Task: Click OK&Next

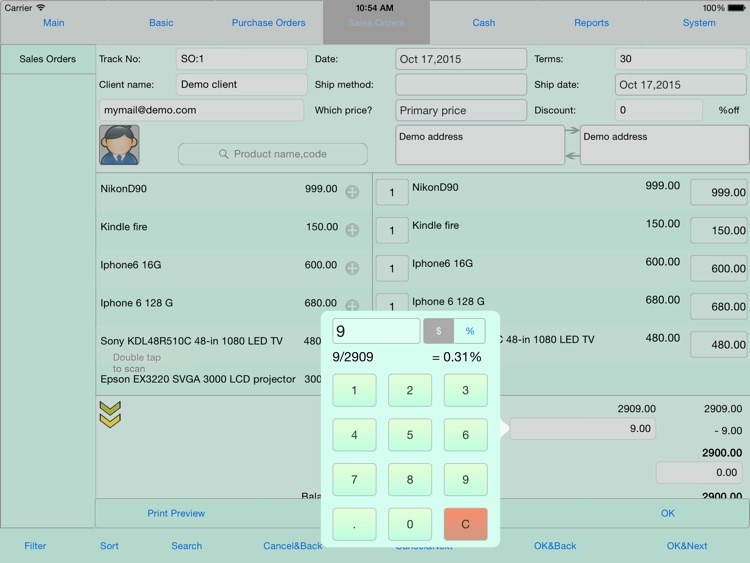Action: coord(687,546)
